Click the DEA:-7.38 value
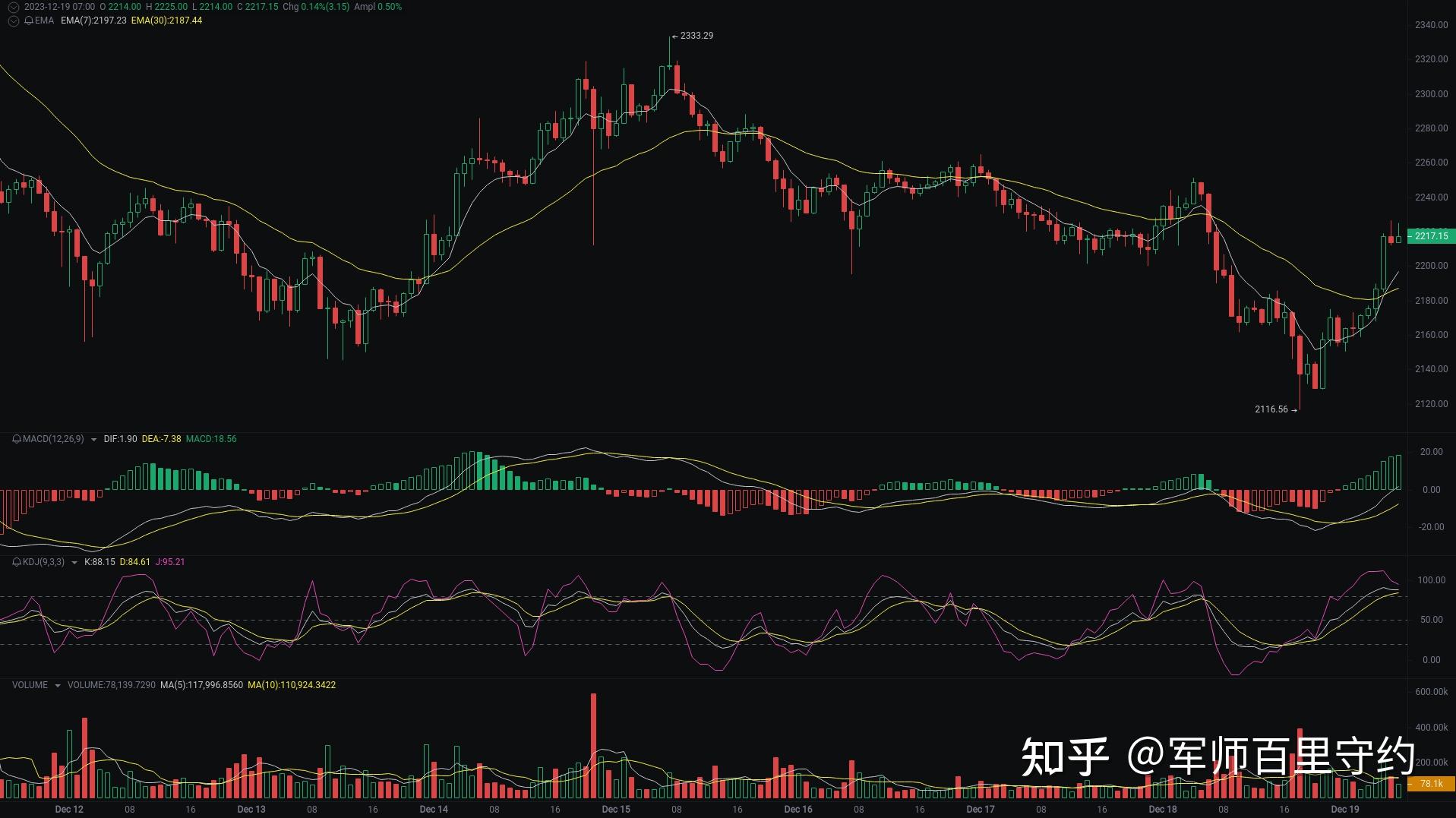1456x818 pixels. click(x=161, y=439)
